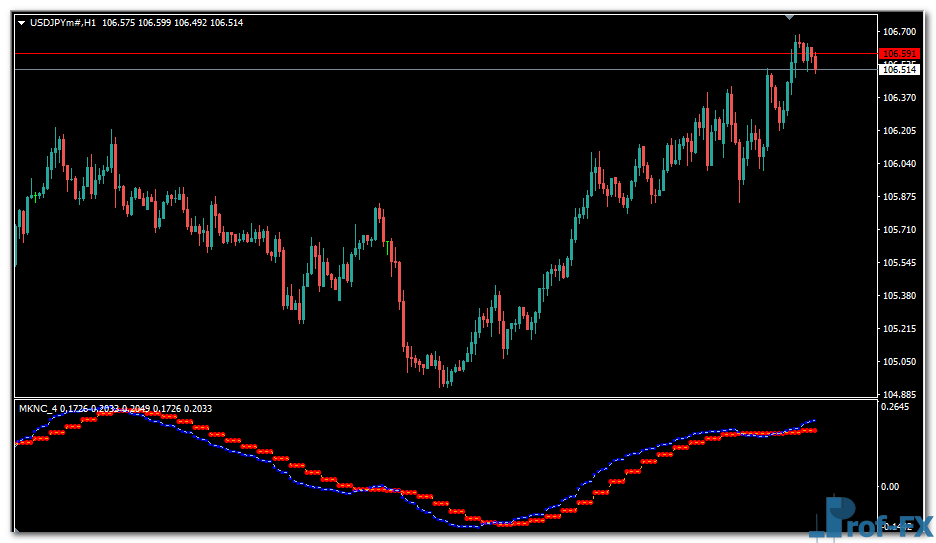The height and width of the screenshot is (543, 936).
Task: Click the white 106.514 bid price label
Action: click(899, 69)
